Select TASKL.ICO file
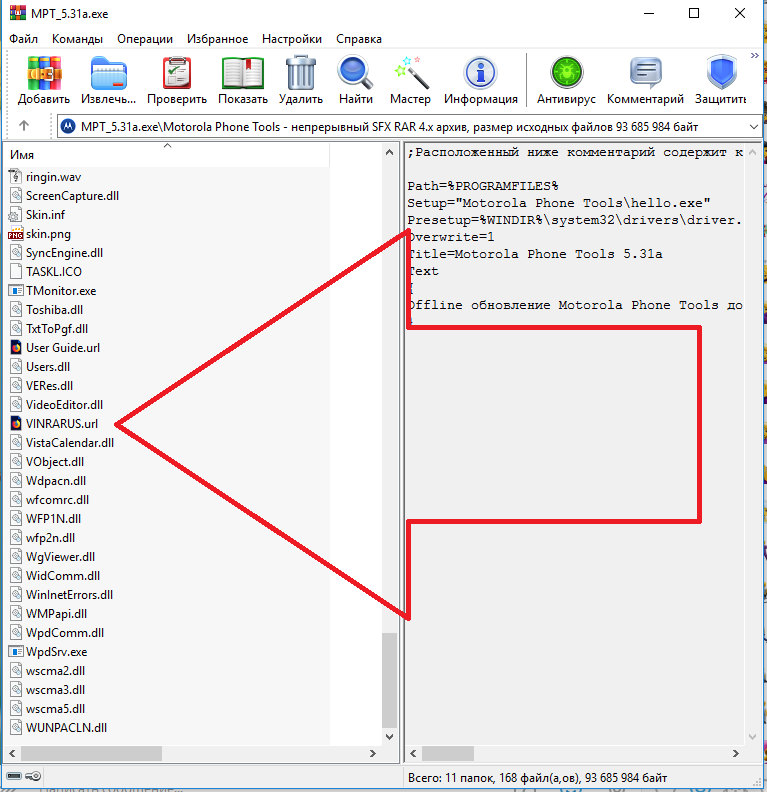Viewport: 767px width, 792px height. [54, 272]
